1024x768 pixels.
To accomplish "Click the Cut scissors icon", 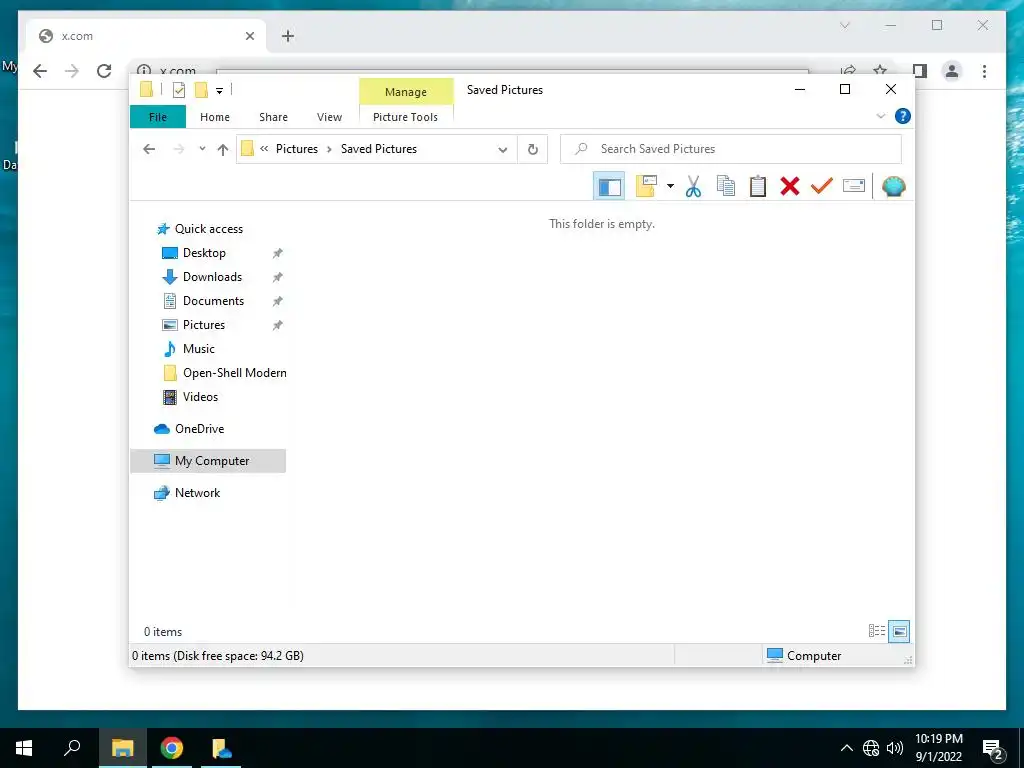I will (693, 187).
